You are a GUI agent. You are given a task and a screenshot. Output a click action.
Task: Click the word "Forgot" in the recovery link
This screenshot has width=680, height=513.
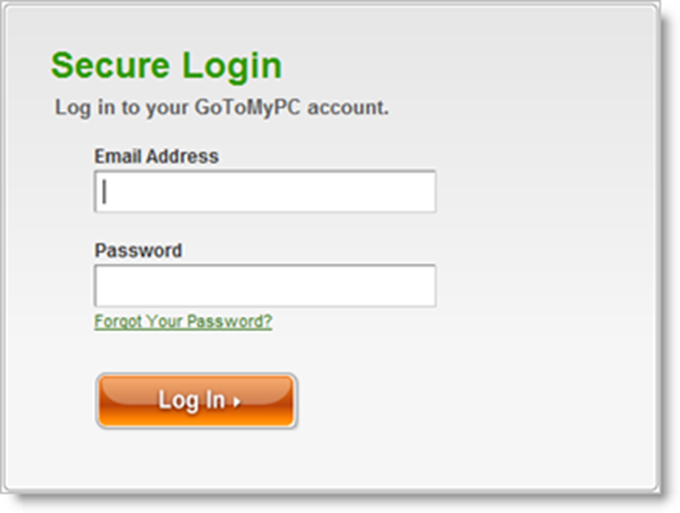117,322
